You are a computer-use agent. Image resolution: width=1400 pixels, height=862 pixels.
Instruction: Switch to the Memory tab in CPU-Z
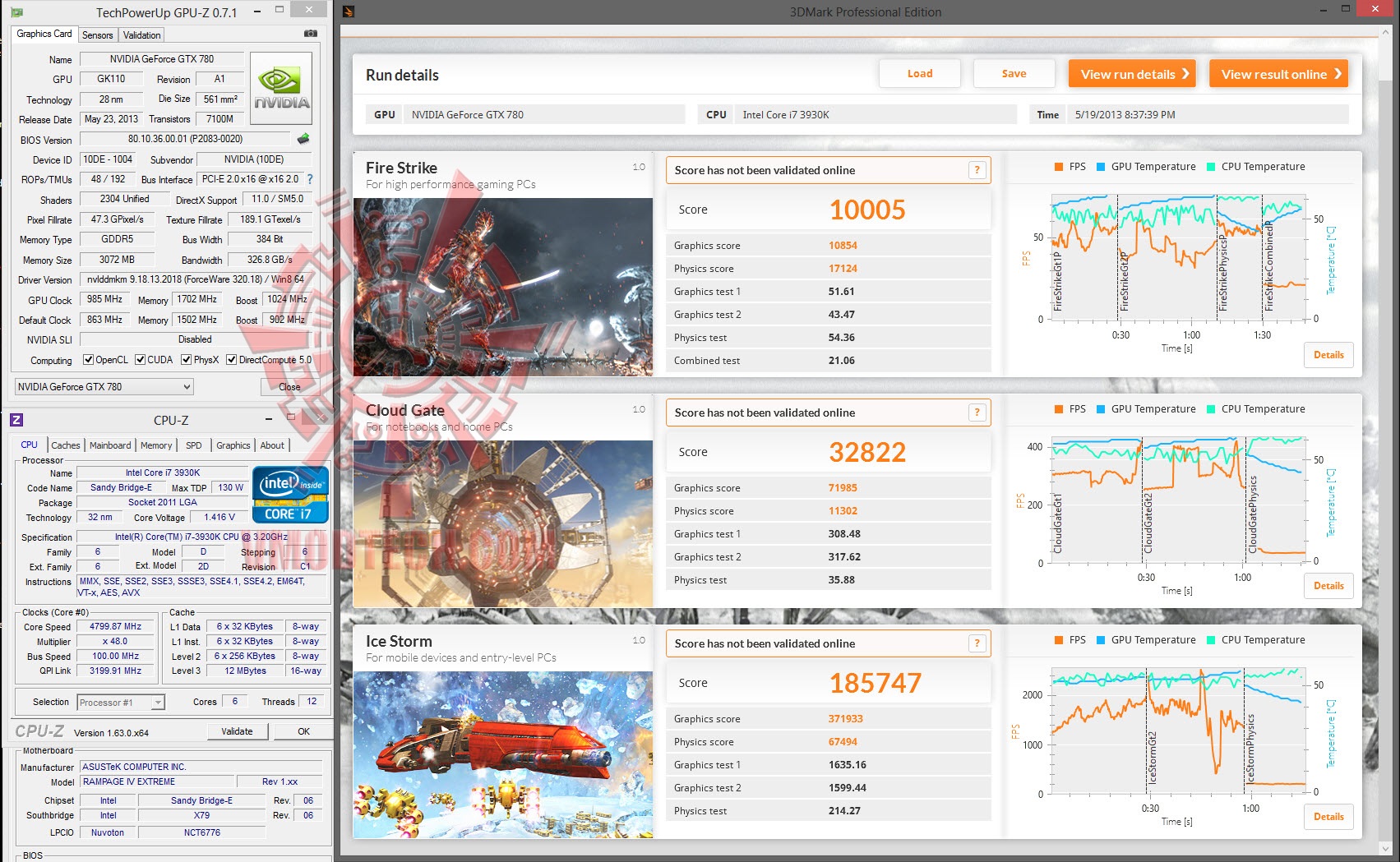[x=156, y=445]
